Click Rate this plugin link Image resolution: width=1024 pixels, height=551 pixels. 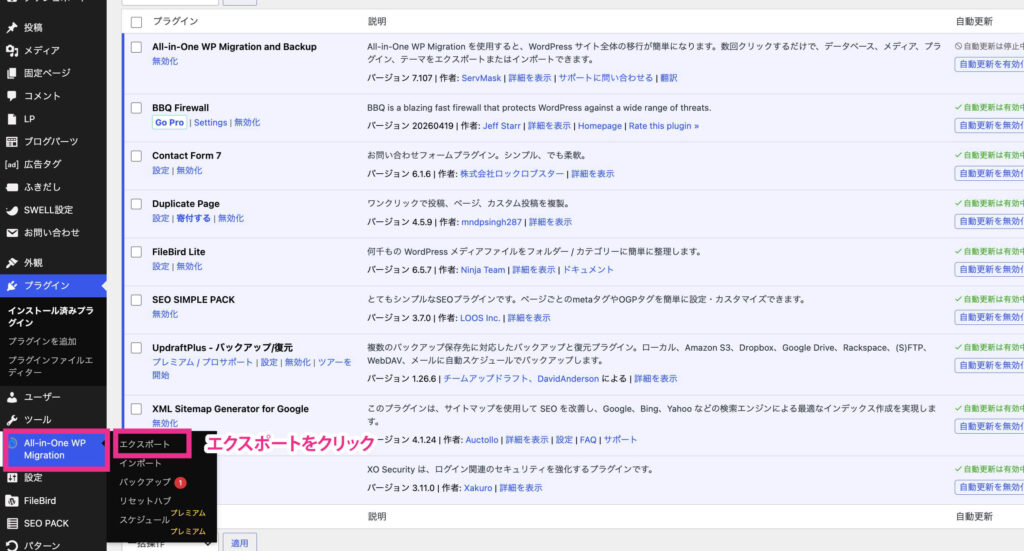point(664,126)
